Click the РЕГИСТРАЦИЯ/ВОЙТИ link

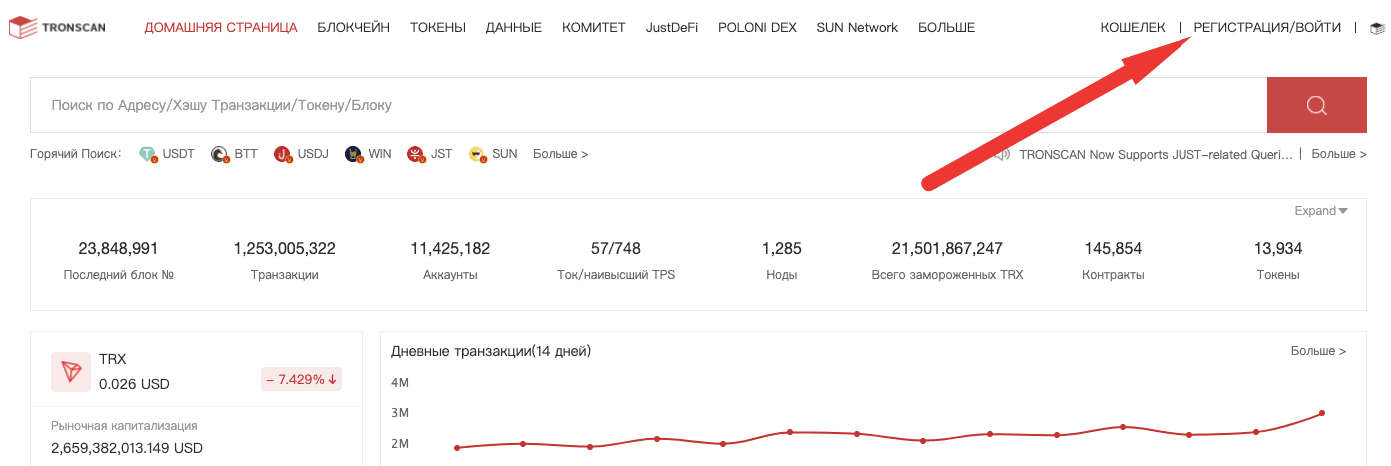(x=1267, y=28)
